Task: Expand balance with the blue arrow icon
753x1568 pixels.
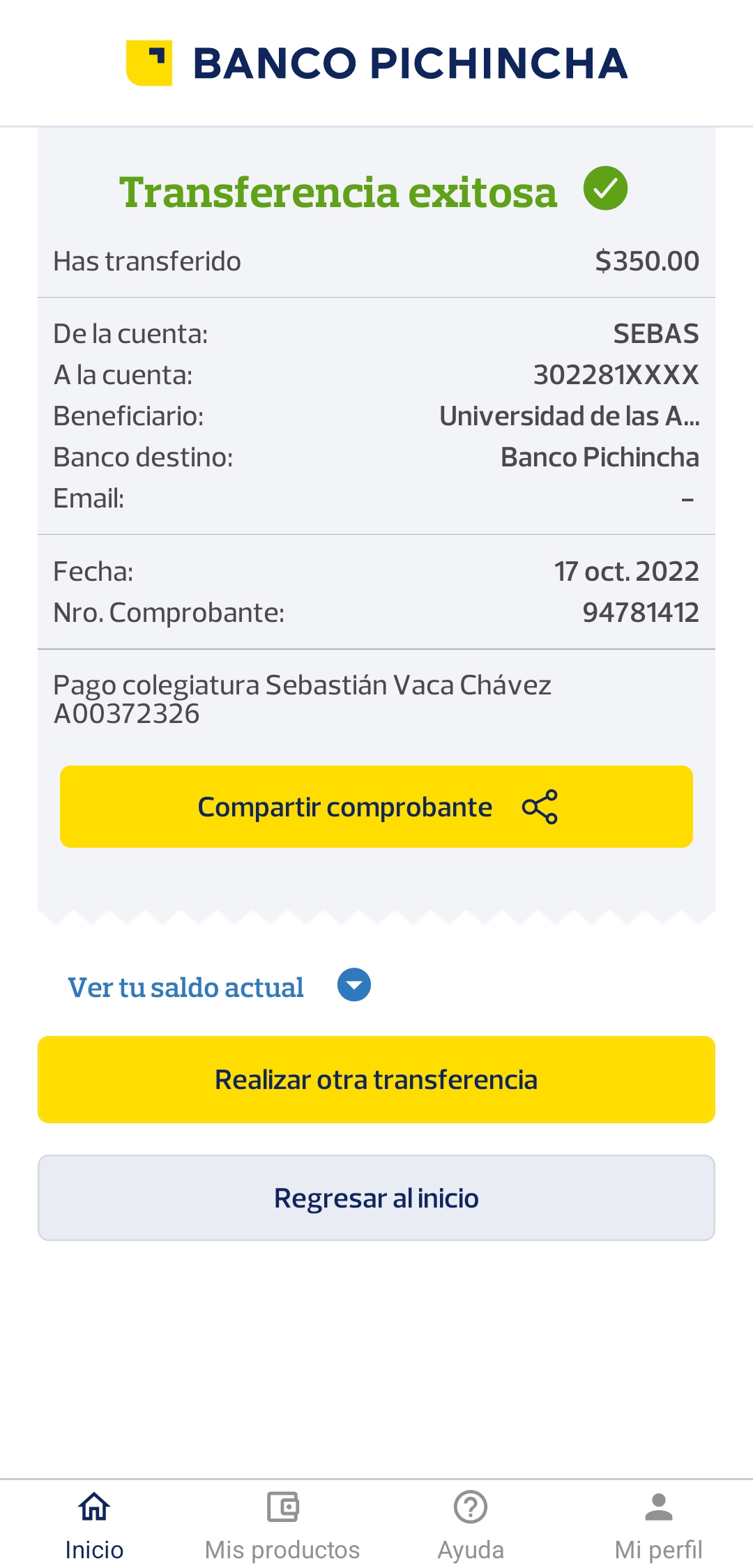Action: (354, 985)
